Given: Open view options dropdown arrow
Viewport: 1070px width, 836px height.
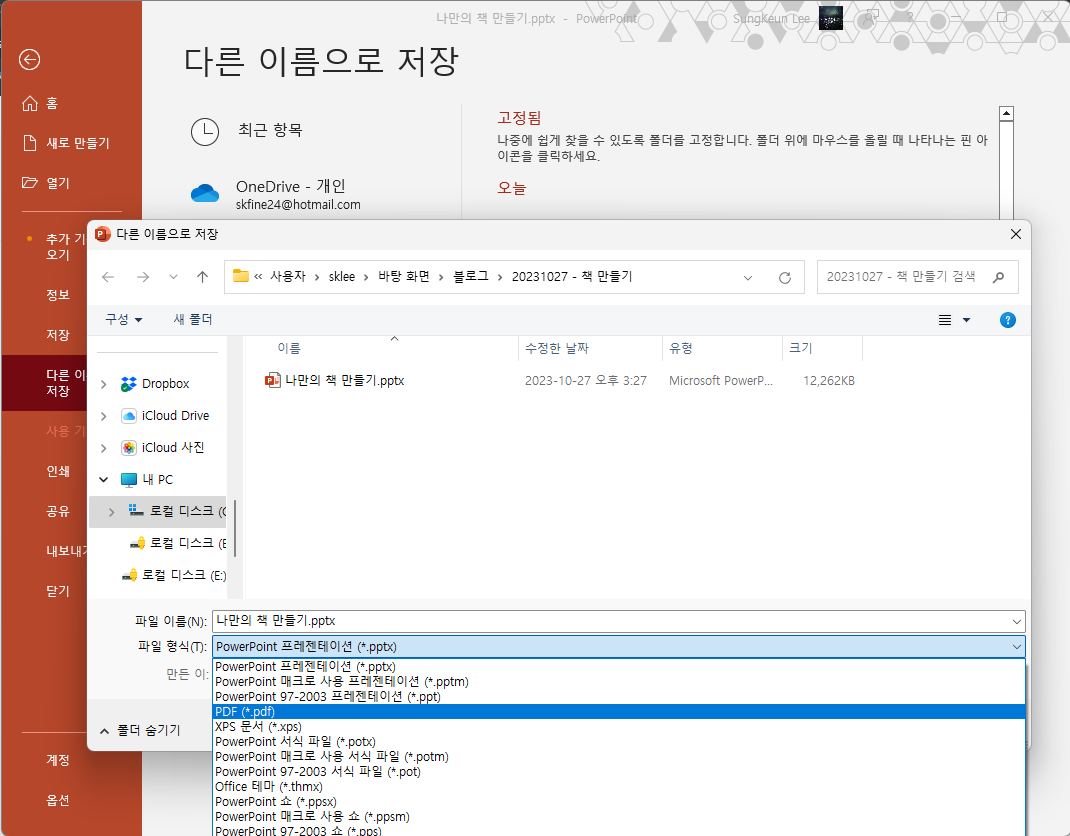Looking at the screenshot, I should click(x=966, y=320).
